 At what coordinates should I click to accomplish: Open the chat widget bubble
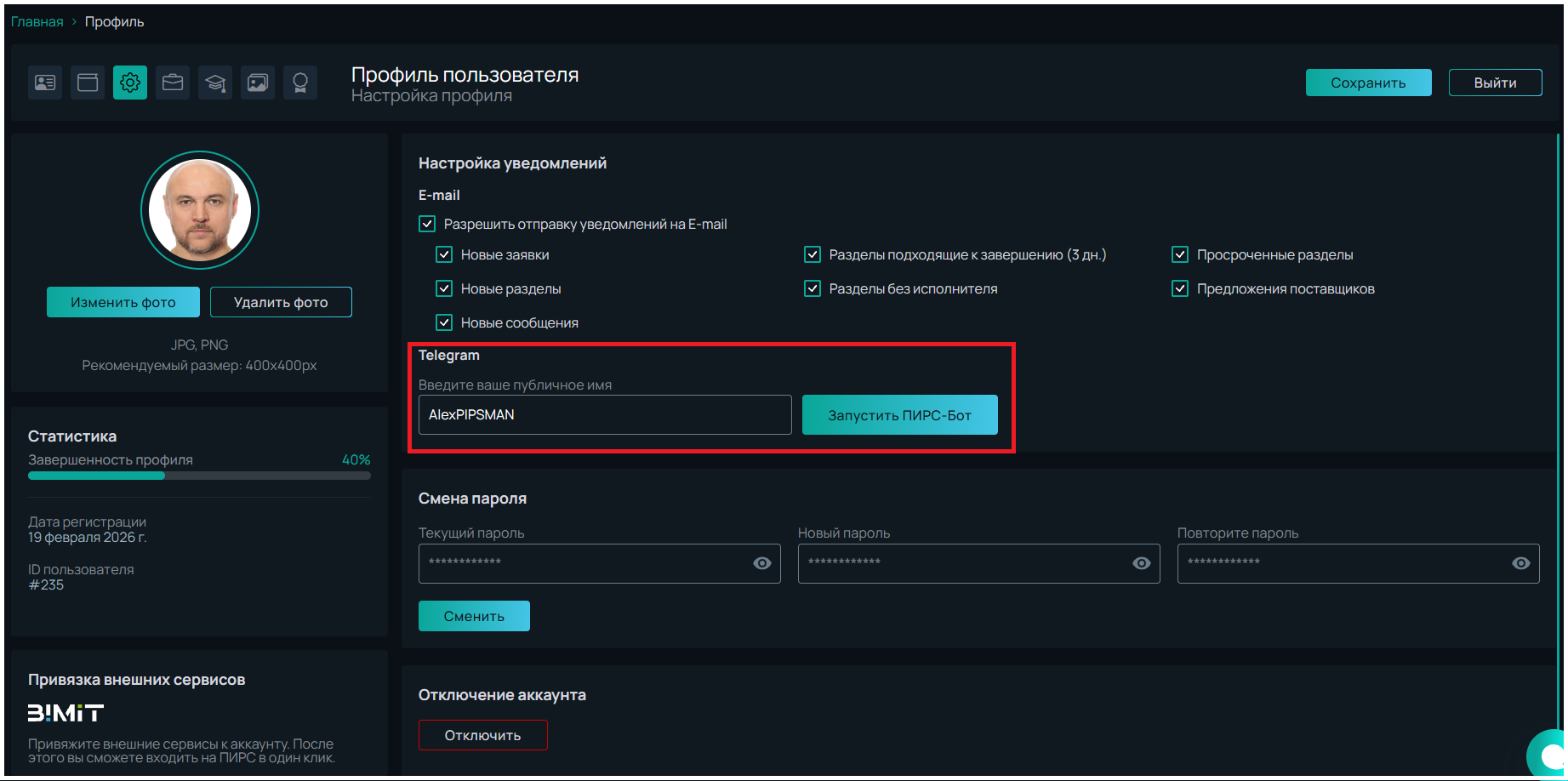coord(1550,755)
